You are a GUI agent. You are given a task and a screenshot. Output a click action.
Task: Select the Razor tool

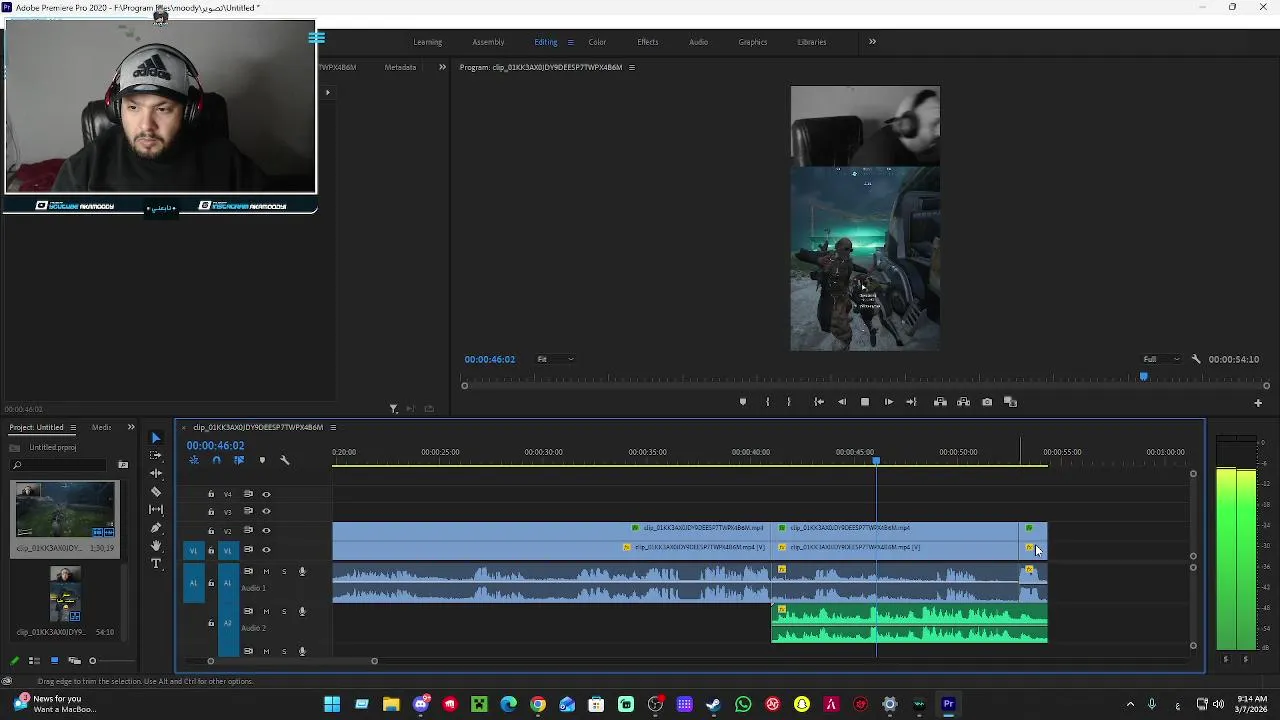(x=155, y=491)
